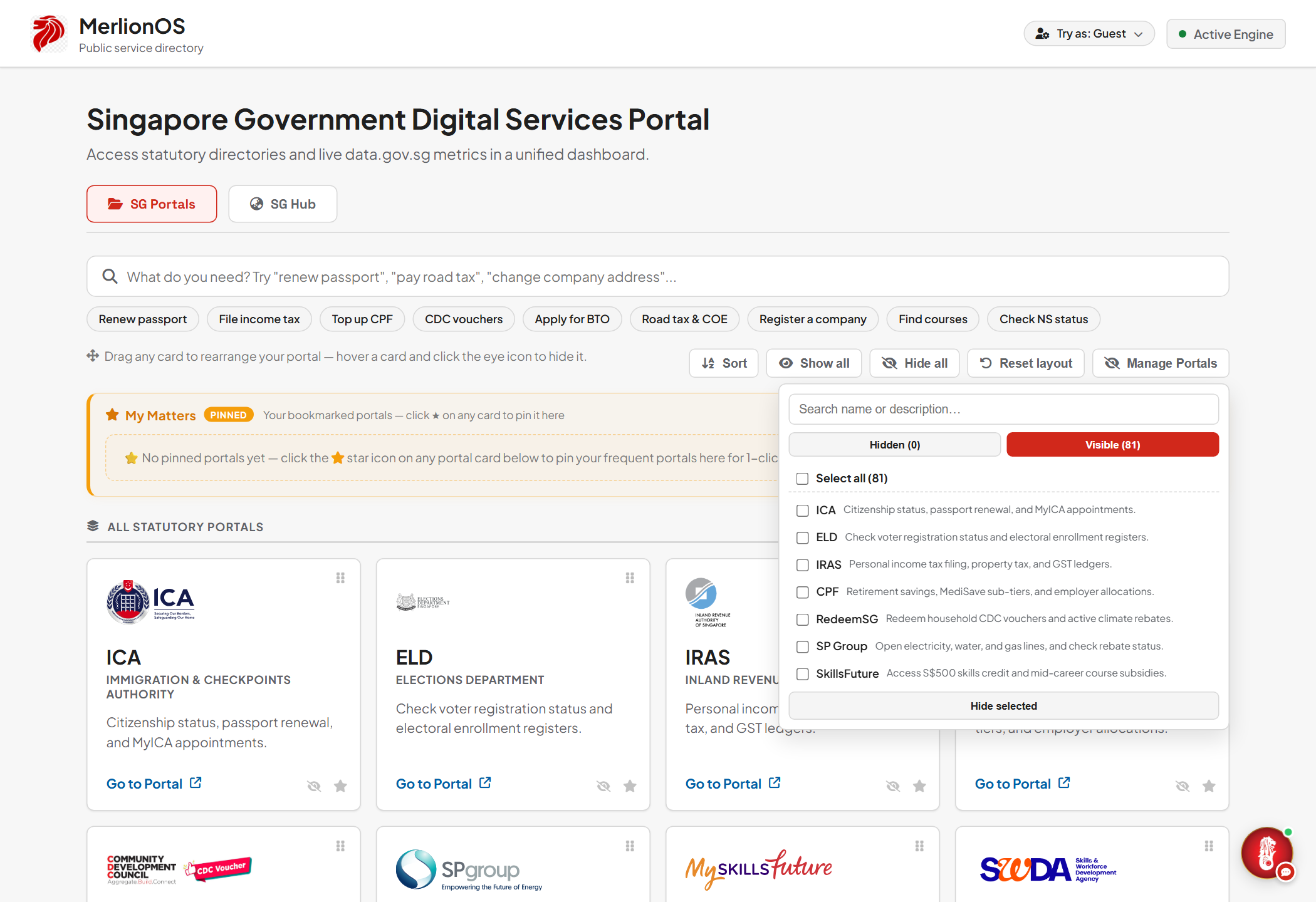Click the All Statutory Portals layers icon
The width and height of the screenshot is (1316, 902).
93,526
